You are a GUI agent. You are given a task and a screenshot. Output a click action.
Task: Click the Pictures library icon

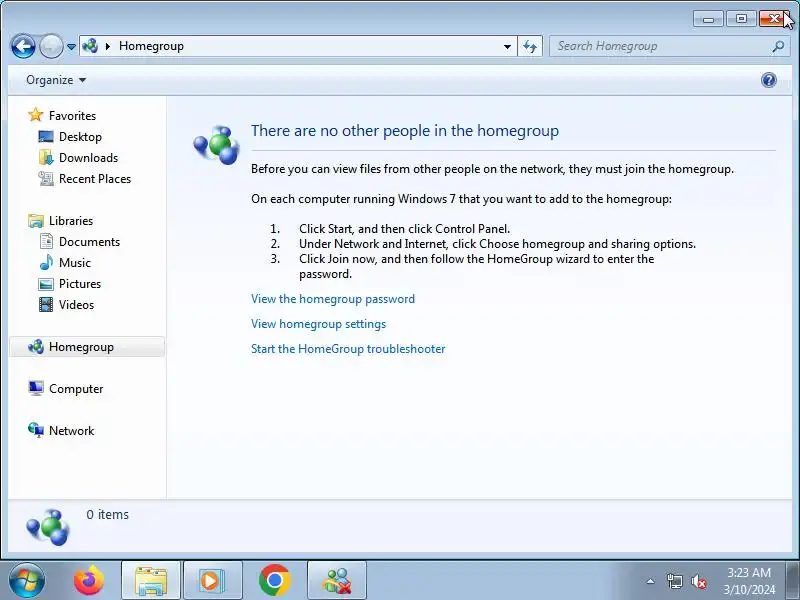click(x=46, y=284)
